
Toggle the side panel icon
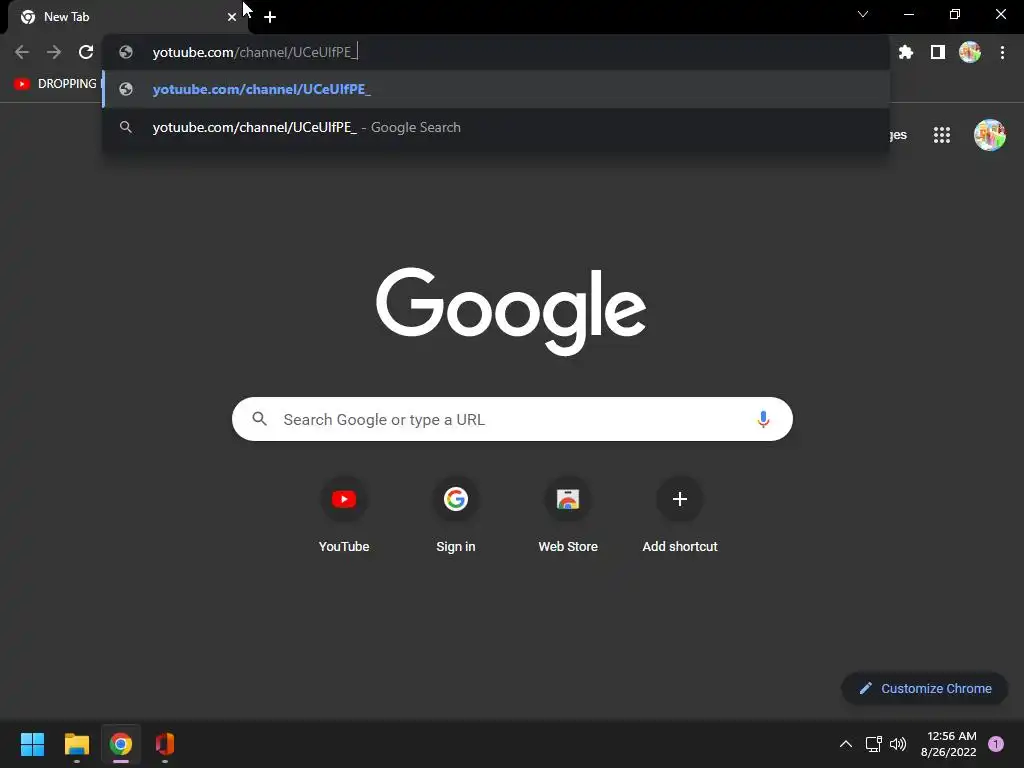point(938,52)
